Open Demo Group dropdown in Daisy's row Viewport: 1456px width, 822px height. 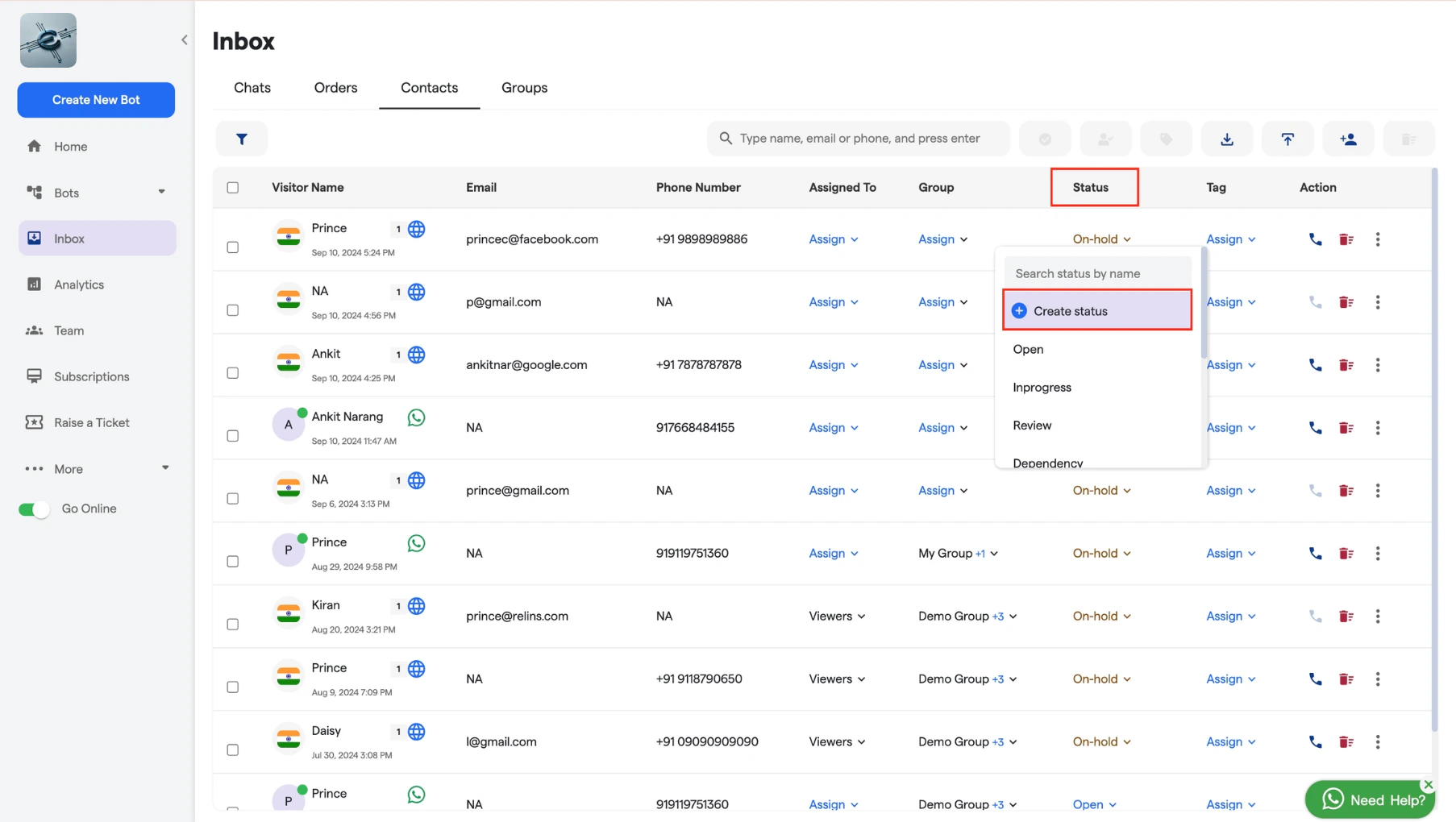pos(967,742)
